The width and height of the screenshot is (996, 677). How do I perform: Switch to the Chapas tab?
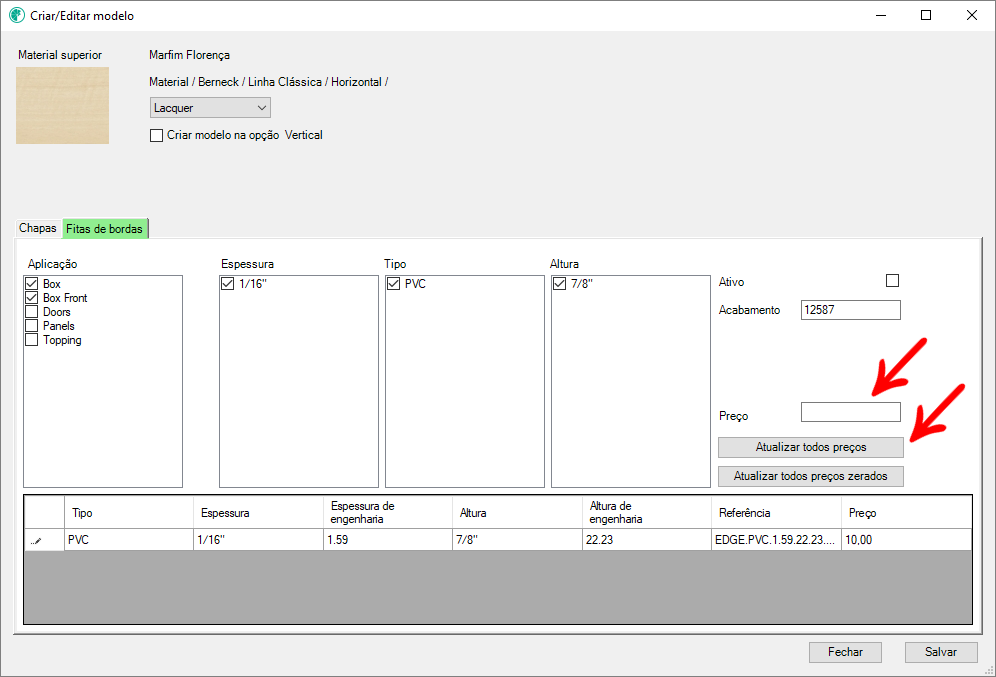click(x=38, y=229)
